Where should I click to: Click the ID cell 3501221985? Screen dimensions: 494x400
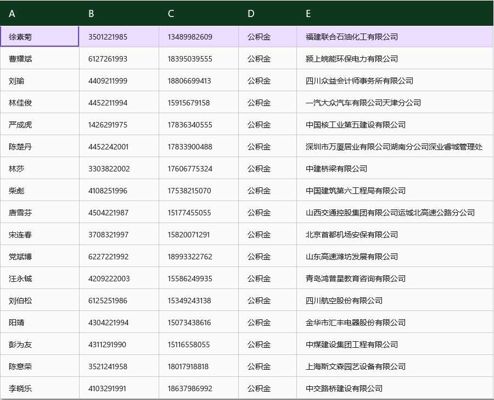pyautogui.click(x=119, y=37)
